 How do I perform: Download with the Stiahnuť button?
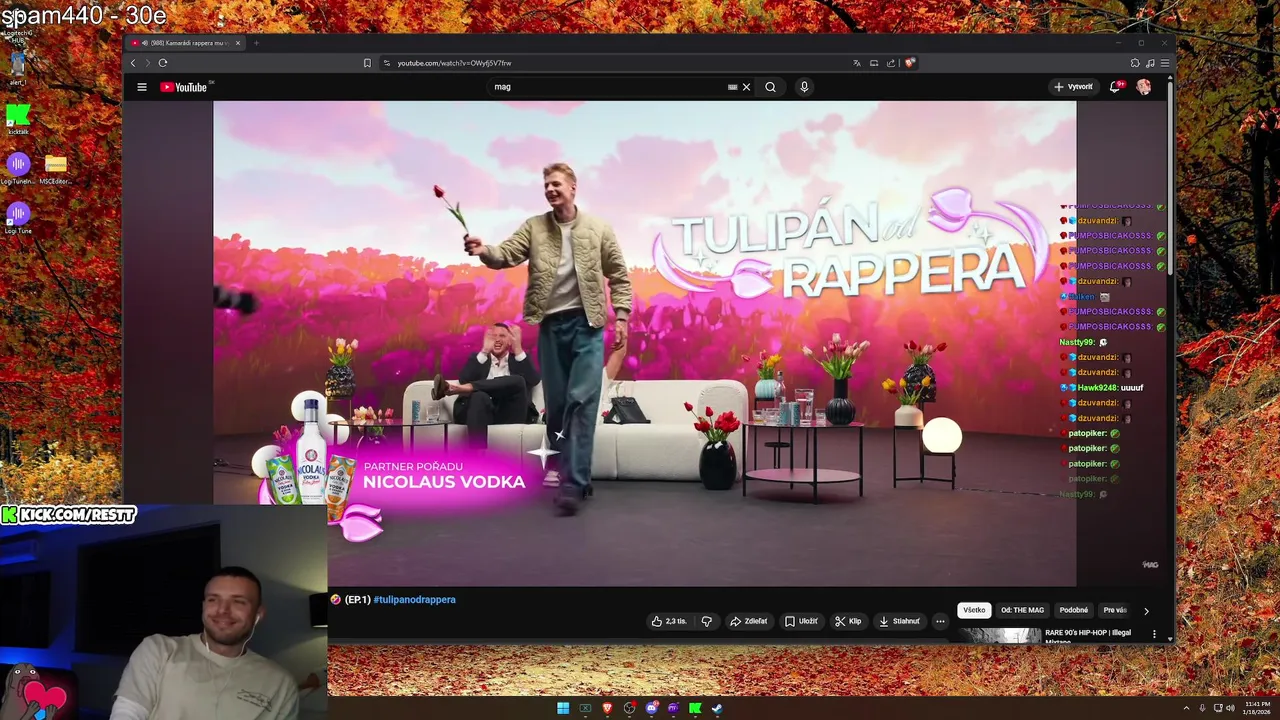pyautogui.click(x=899, y=621)
